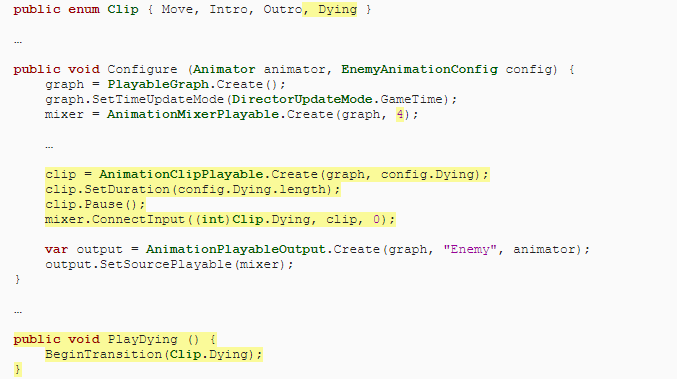Click the 'graph = PlayableGraph.Create();' line
The height and width of the screenshot is (379, 677).
[x=165, y=84]
